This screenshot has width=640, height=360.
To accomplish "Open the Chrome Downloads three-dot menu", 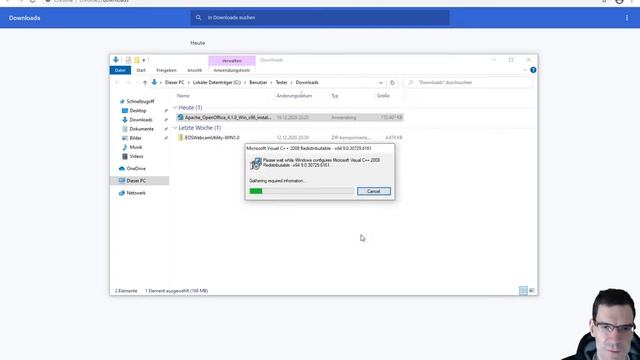I will (627, 18).
